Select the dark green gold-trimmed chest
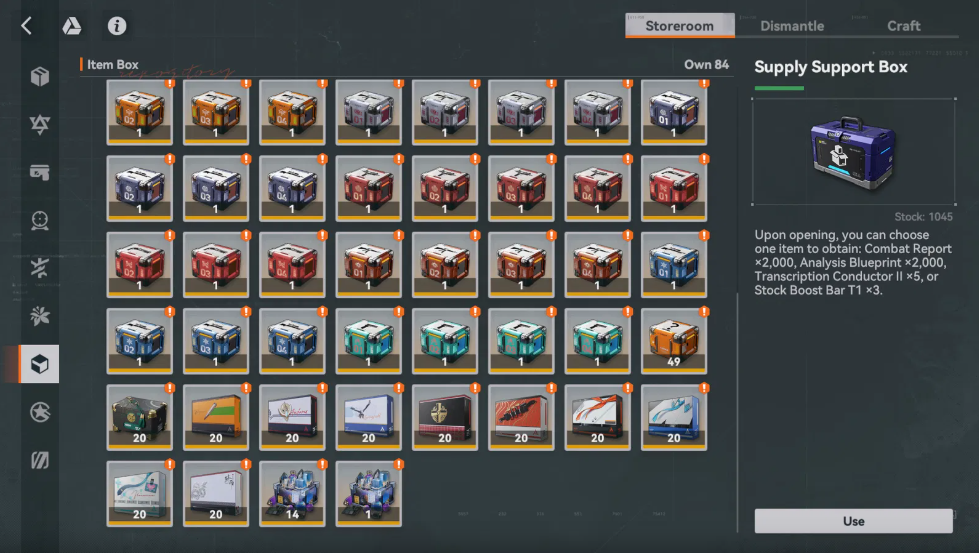 point(139,418)
